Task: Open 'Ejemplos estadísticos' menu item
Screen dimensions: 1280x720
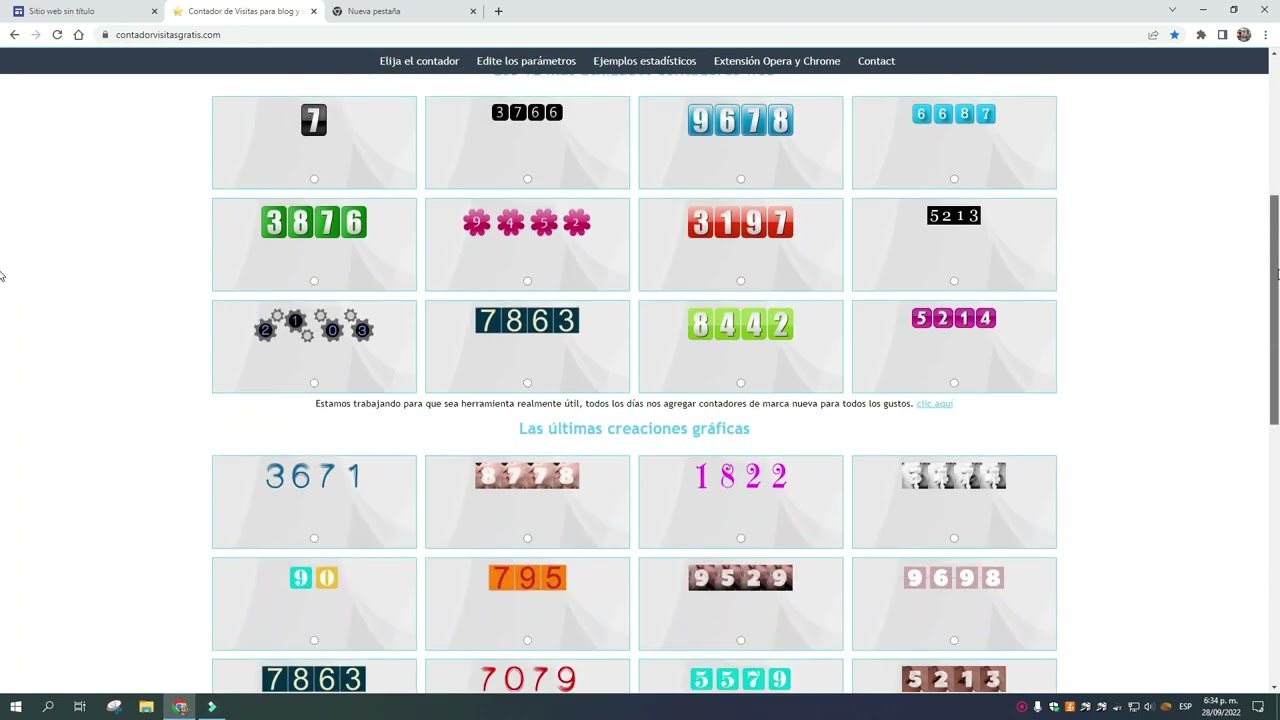Action: 645,61
